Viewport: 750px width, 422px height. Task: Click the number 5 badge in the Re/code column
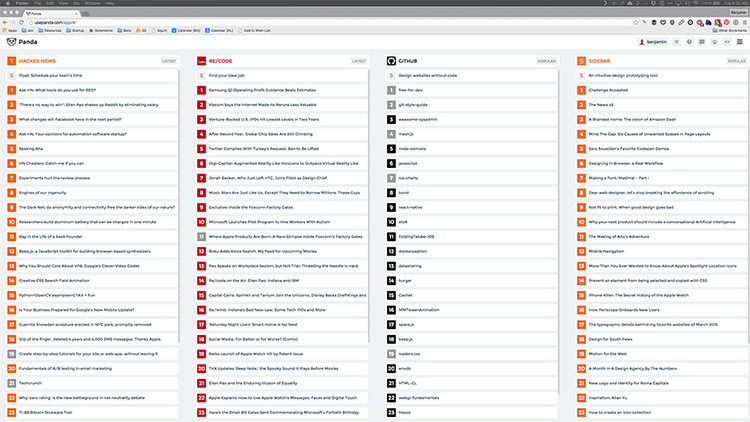tap(201, 148)
